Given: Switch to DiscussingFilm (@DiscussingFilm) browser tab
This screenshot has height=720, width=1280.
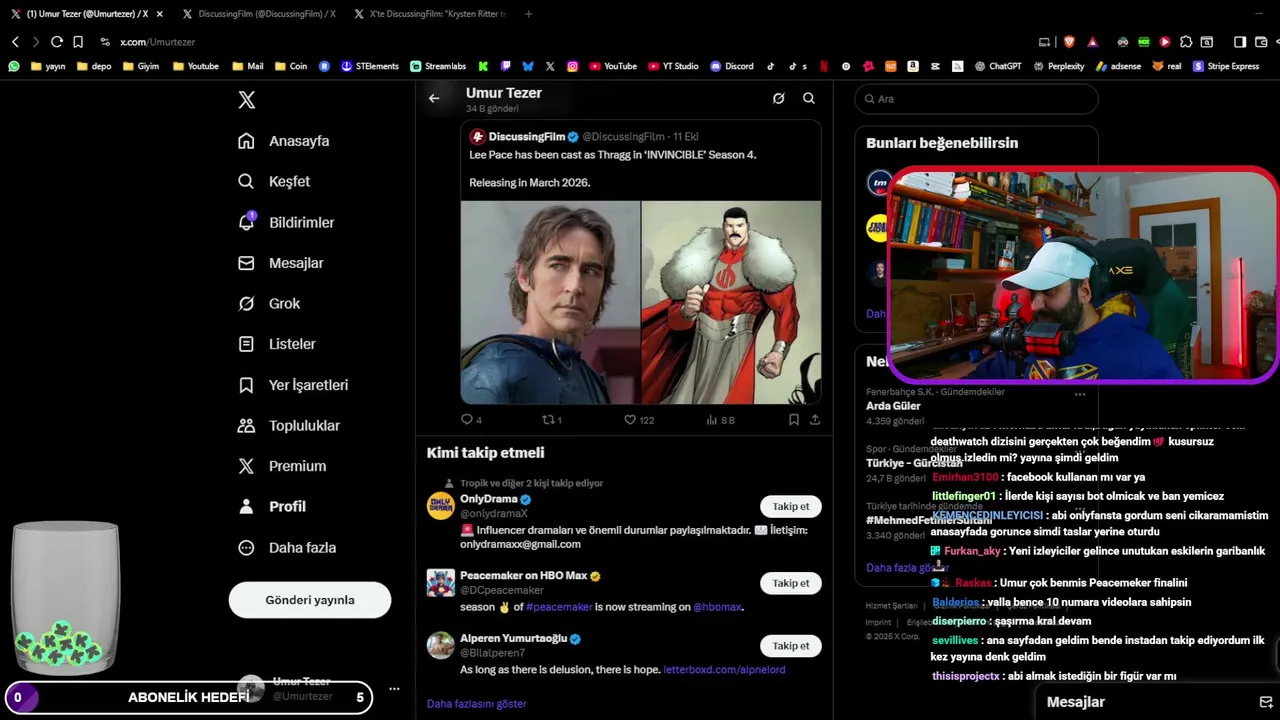Looking at the screenshot, I should point(258,14).
